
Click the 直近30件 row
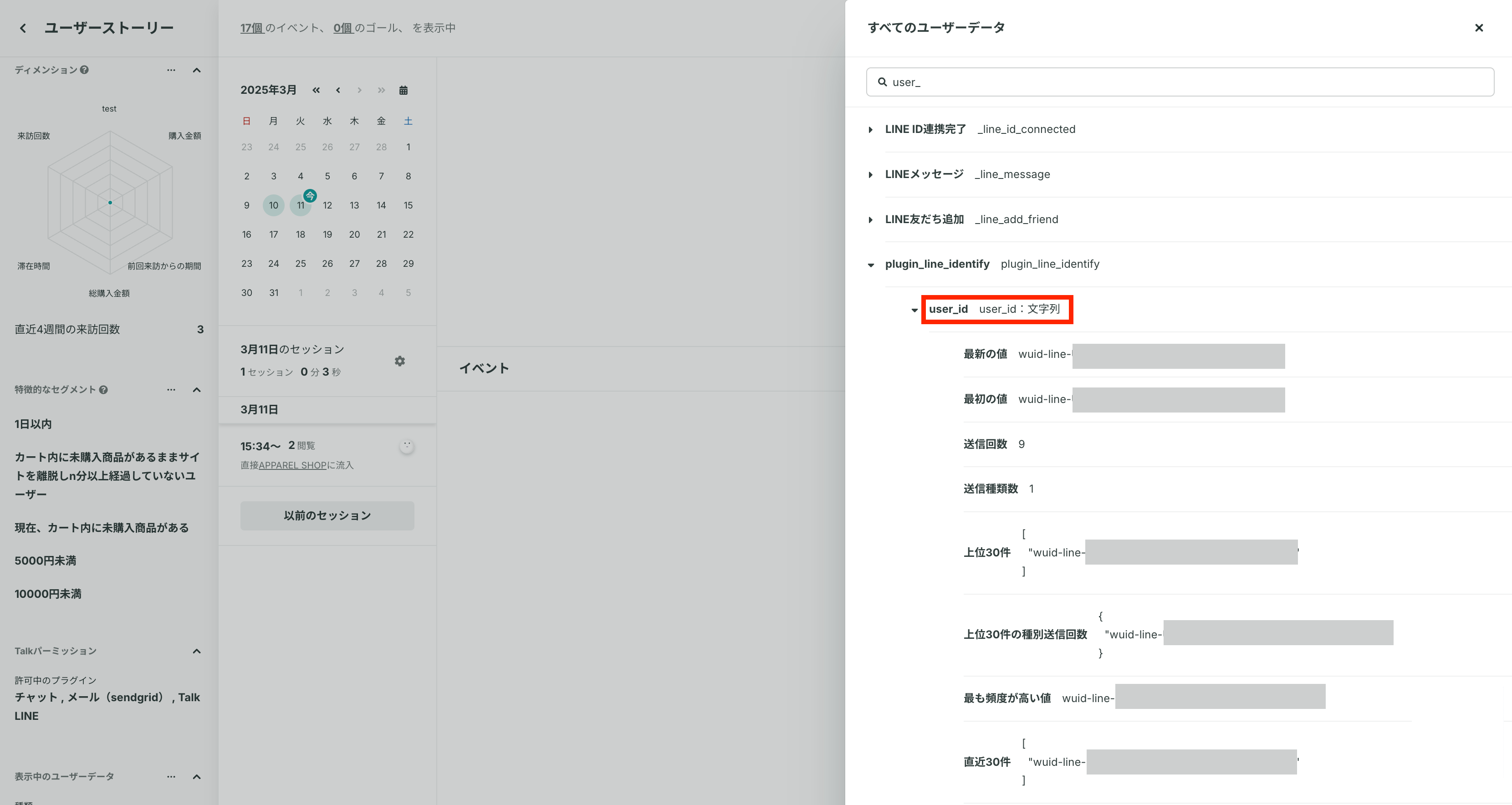point(1237,762)
